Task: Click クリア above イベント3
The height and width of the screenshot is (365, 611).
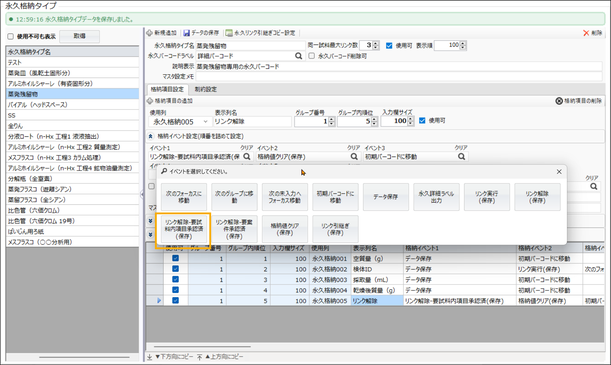Action: [x=461, y=148]
